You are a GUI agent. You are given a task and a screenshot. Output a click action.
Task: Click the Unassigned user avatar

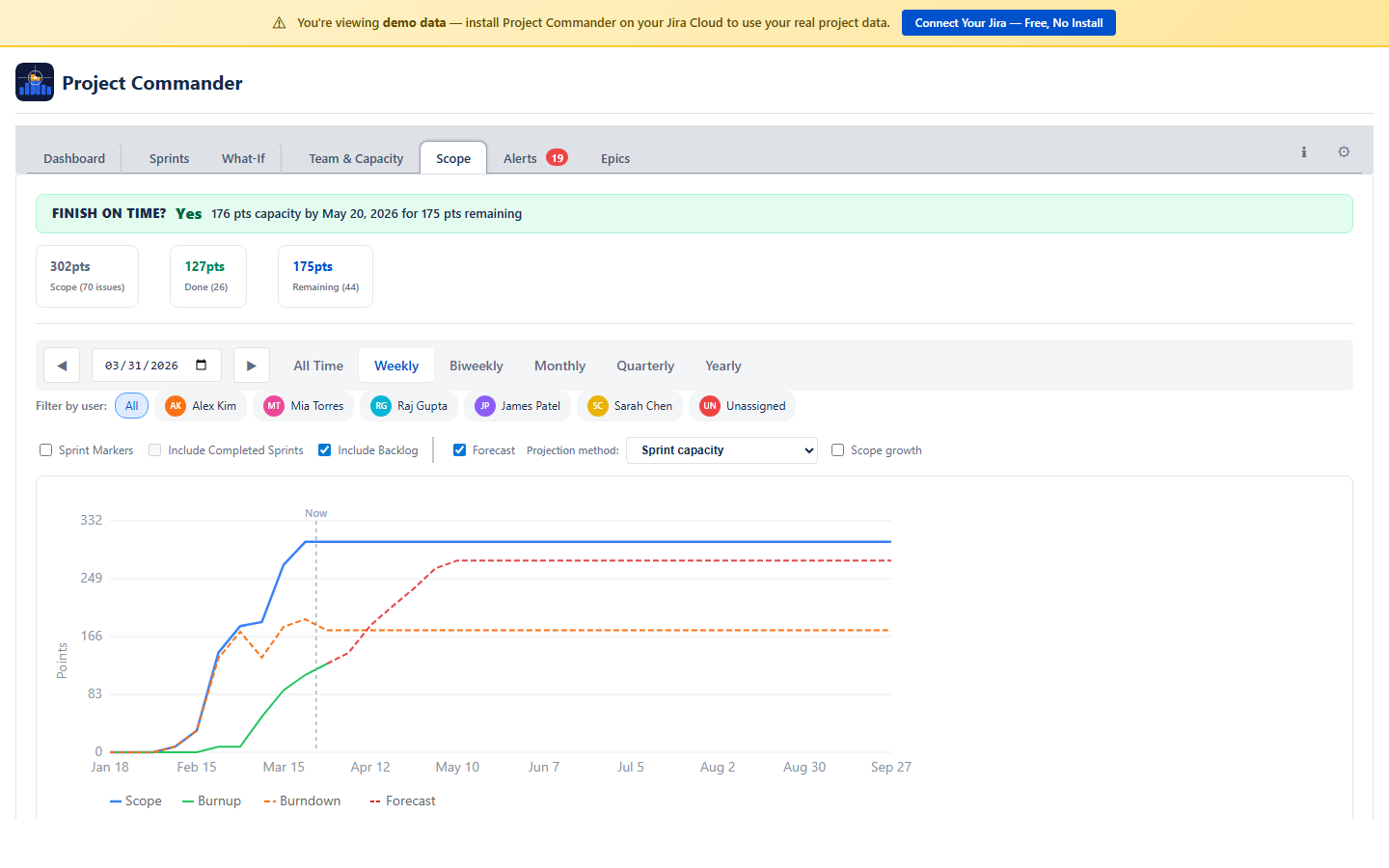point(709,406)
